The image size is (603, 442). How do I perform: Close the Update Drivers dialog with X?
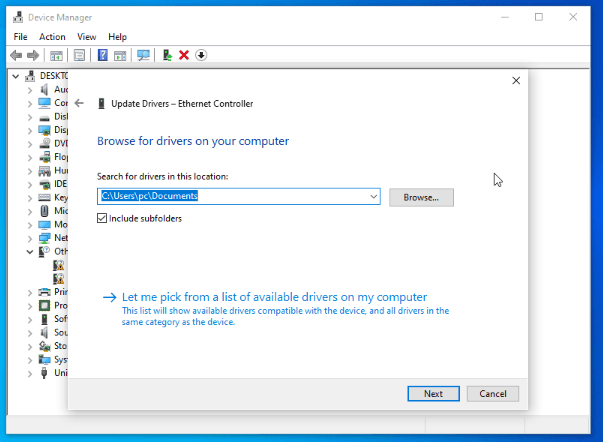click(x=516, y=80)
